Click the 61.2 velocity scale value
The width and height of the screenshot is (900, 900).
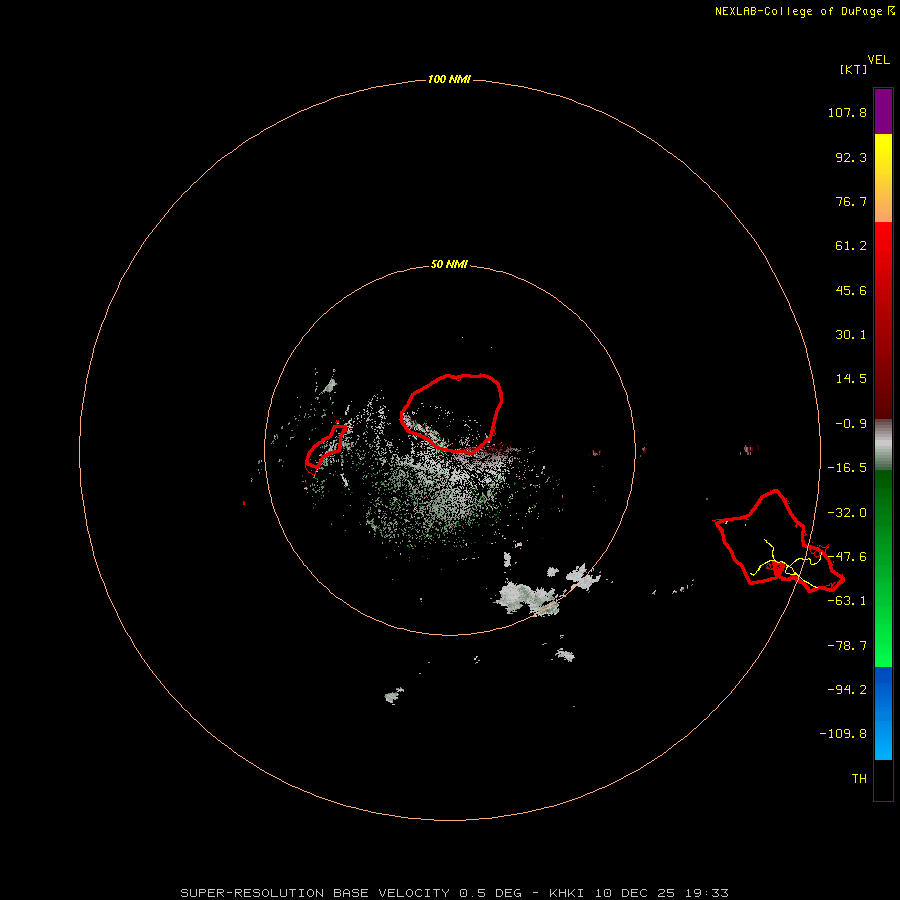click(x=851, y=246)
